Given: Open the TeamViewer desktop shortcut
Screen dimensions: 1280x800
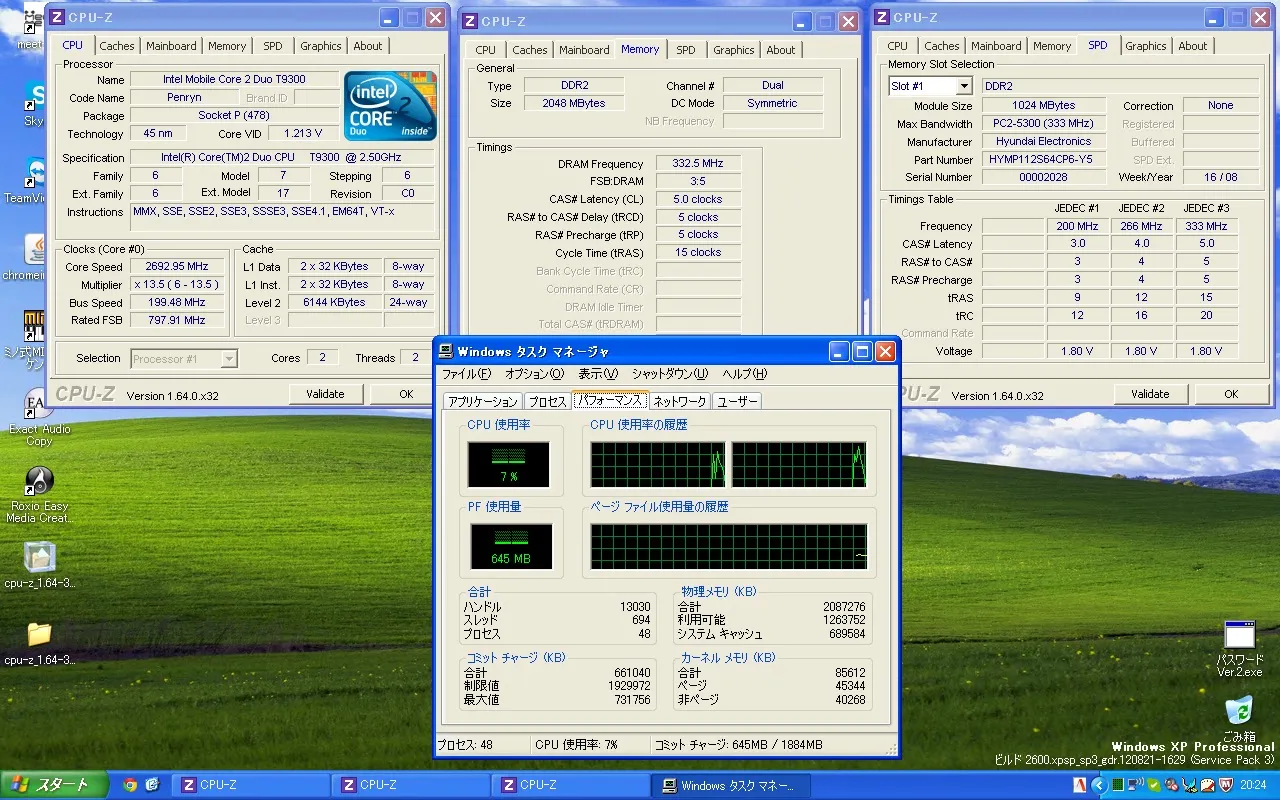Looking at the screenshot, I should point(36,172).
